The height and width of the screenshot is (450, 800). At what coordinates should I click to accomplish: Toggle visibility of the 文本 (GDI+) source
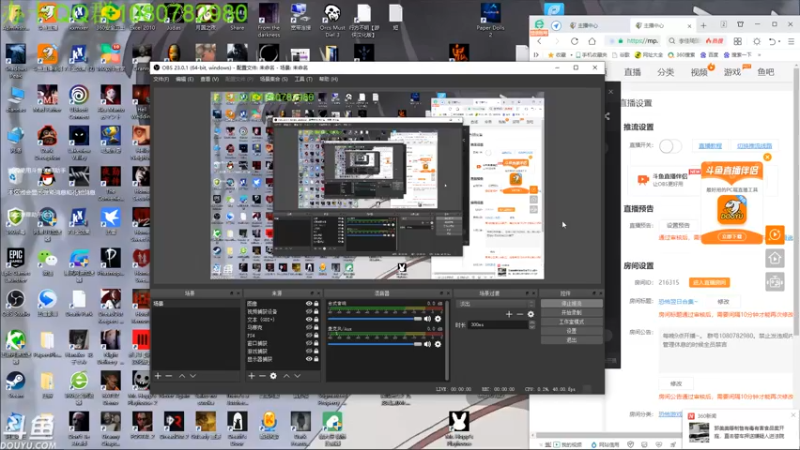coord(309,319)
